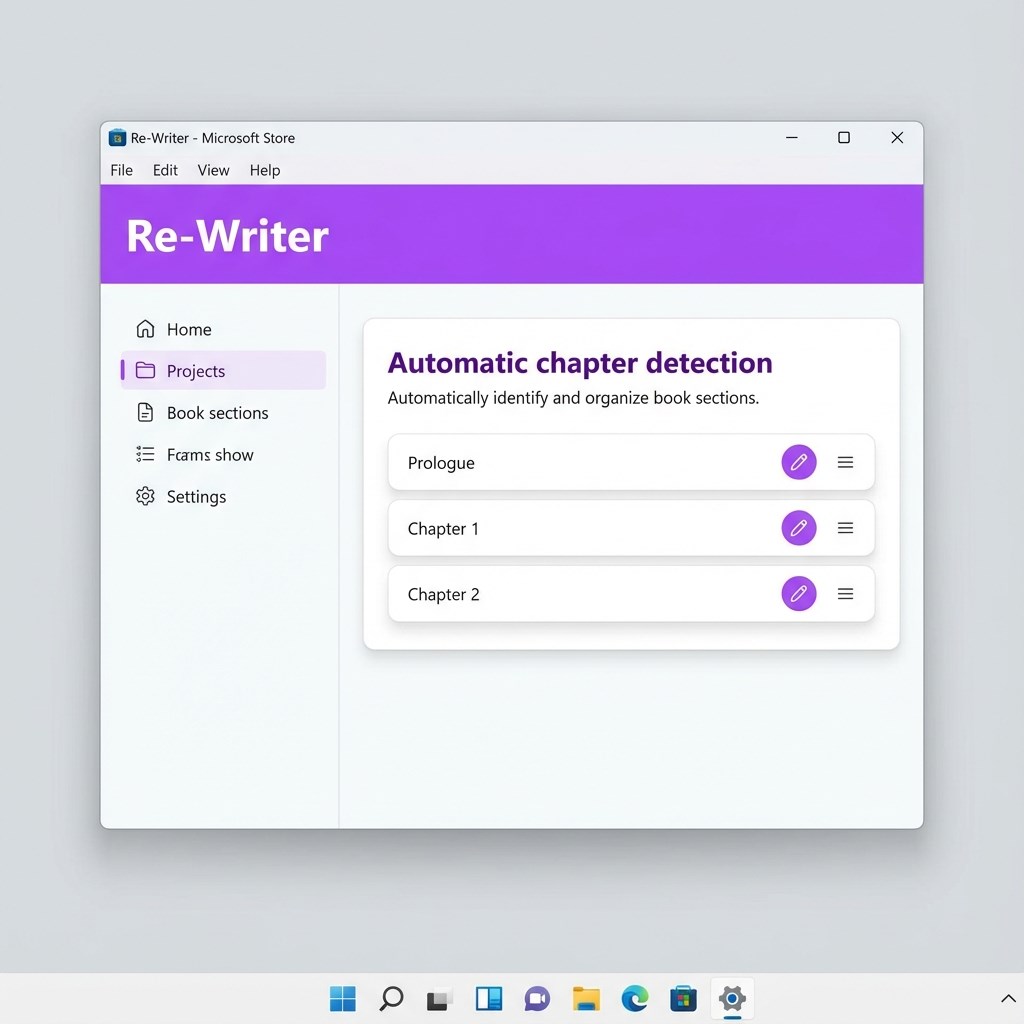Open the Help menu
Image resolution: width=1024 pixels, height=1024 pixels.
(x=264, y=170)
